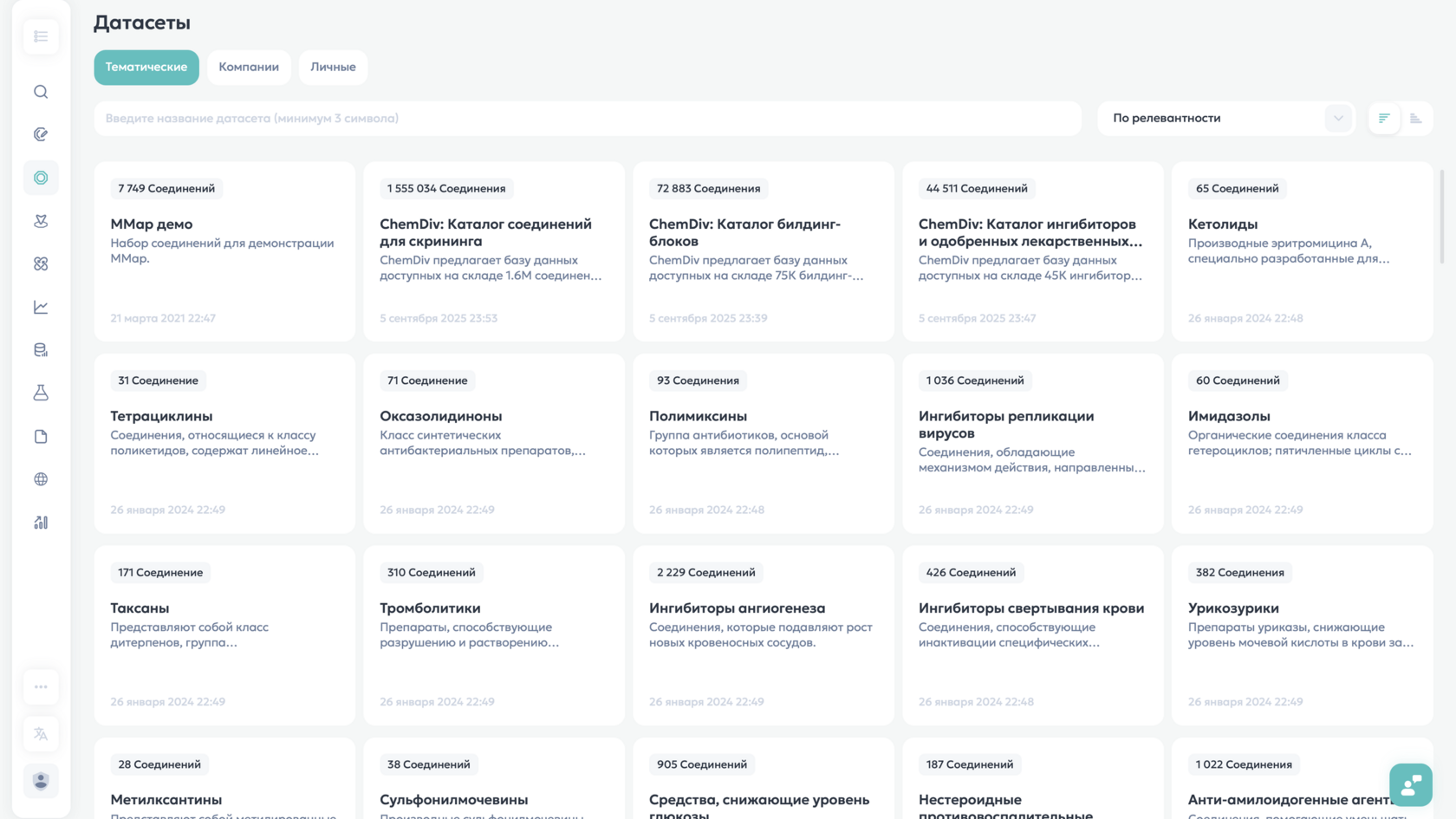Click the '2 229 Соединений' count badge
The width and height of the screenshot is (1456, 819).
[706, 573]
